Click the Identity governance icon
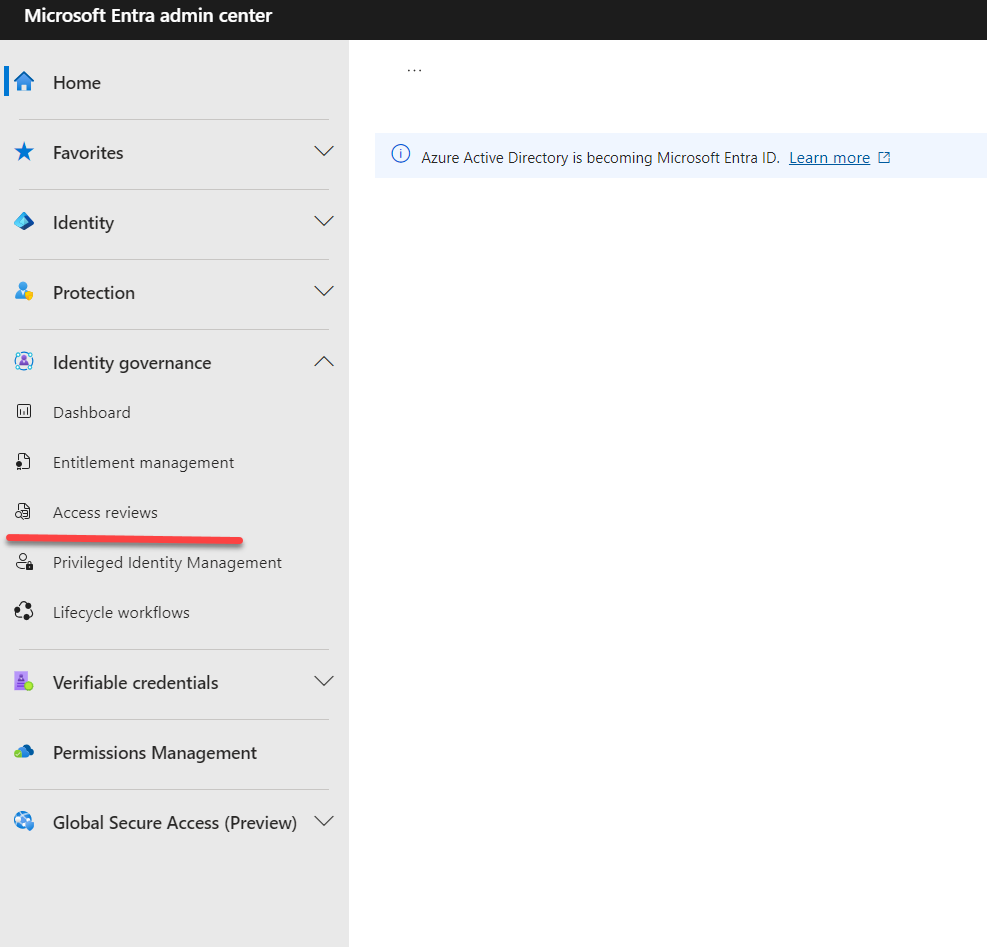 22,361
